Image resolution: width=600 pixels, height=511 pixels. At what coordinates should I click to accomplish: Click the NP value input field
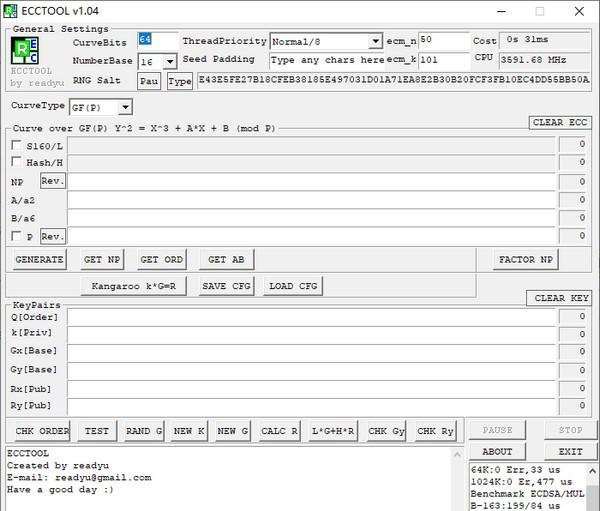(x=311, y=181)
